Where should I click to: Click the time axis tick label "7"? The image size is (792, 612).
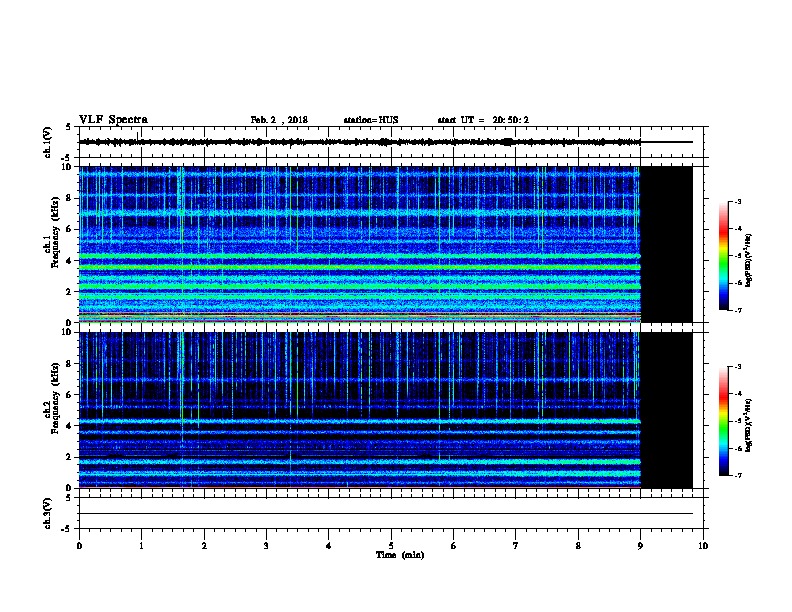pyautogui.click(x=516, y=546)
